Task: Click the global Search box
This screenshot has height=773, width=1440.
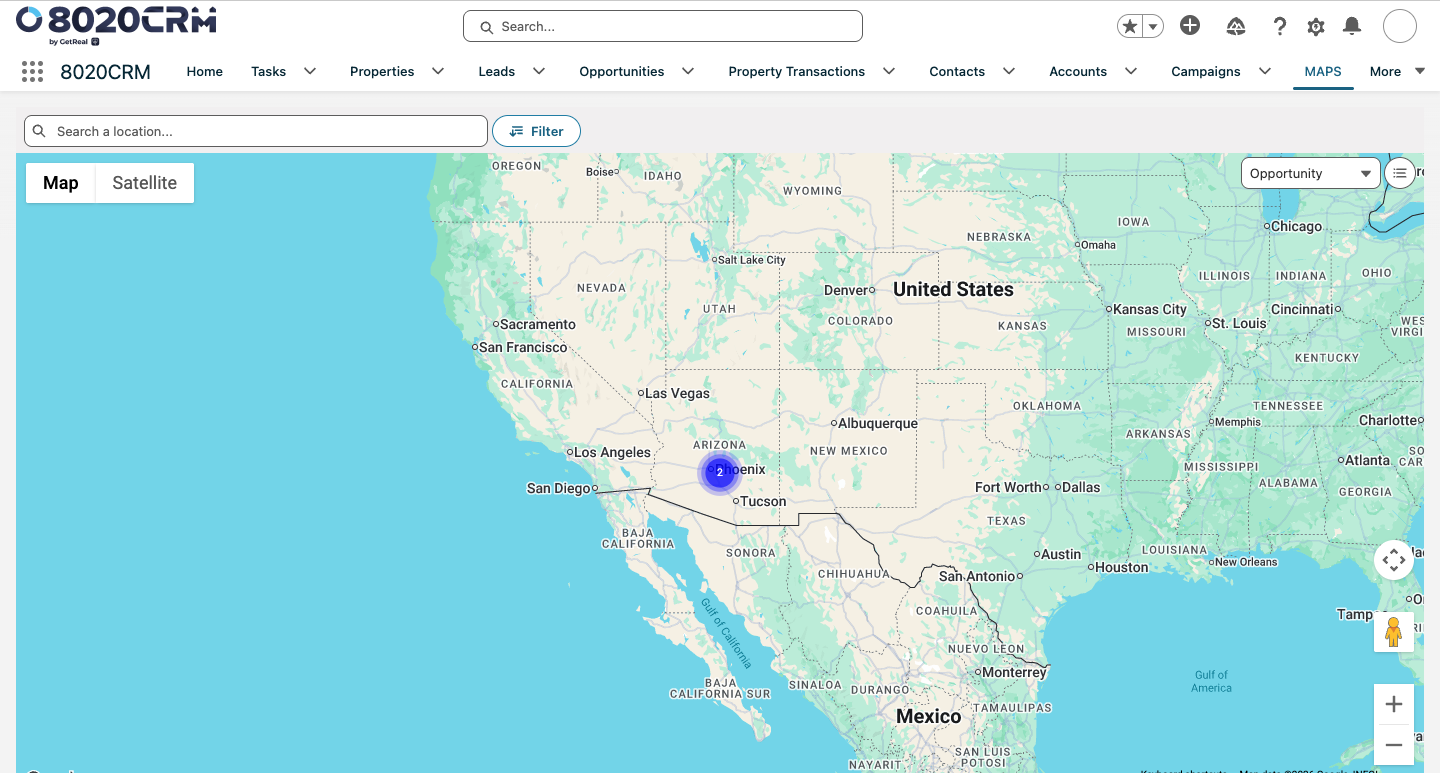Action: coord(663,26)
